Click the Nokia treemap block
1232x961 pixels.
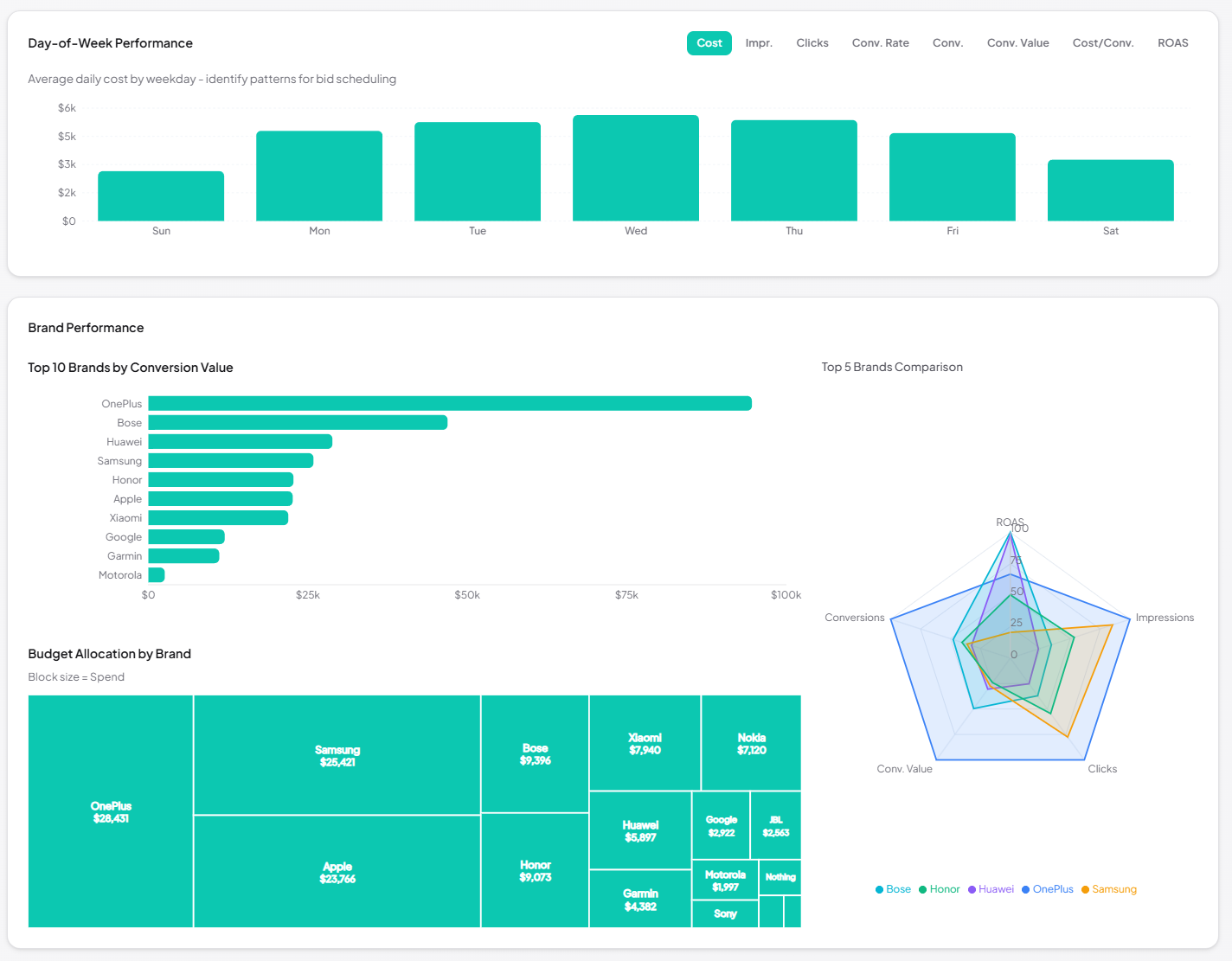(751, 742)
